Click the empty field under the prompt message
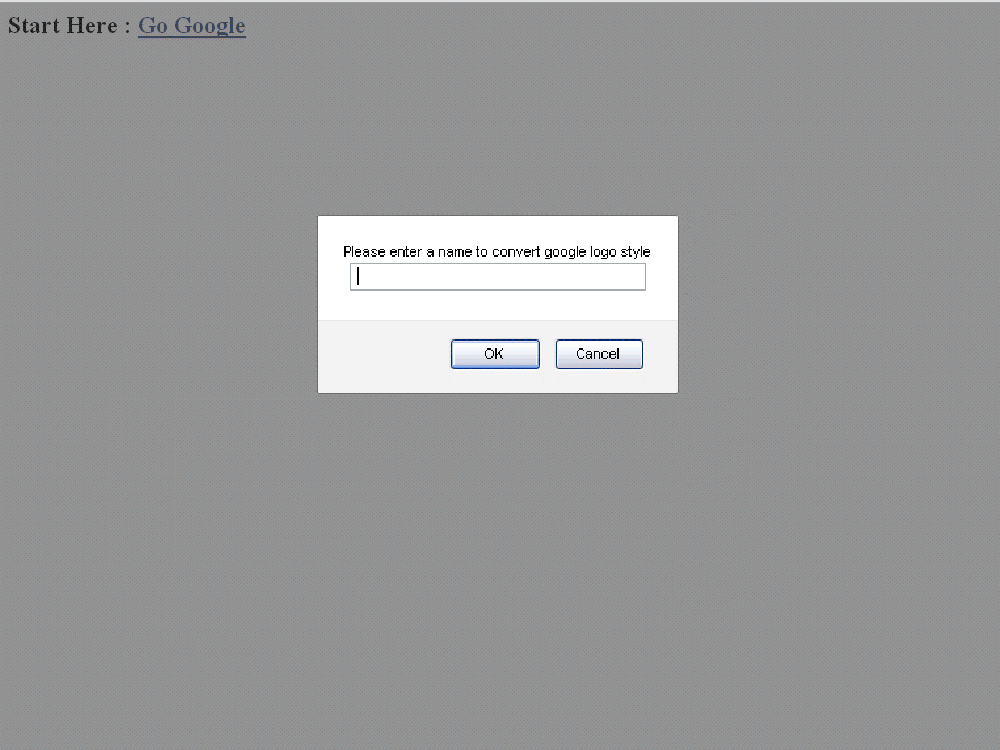This screenshot has height=750, width=1000. click(x=497, y=277)
